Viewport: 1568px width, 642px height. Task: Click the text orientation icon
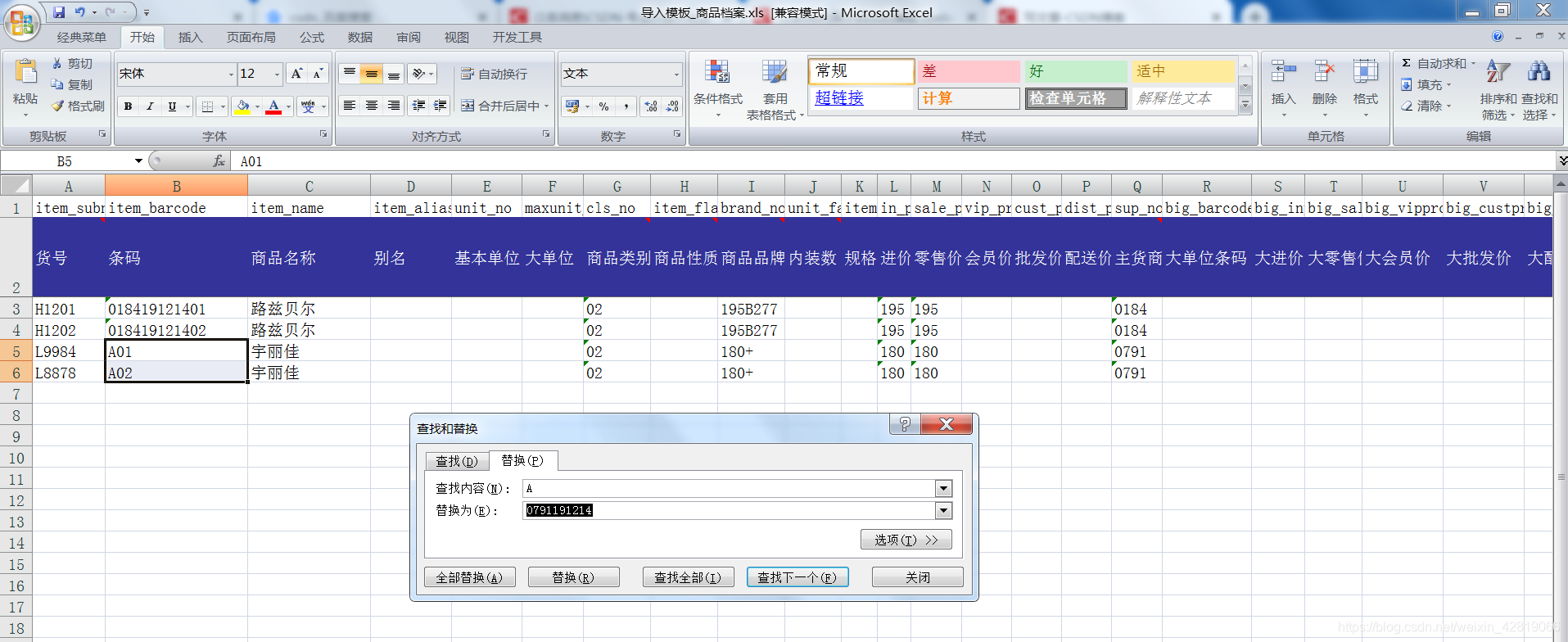point(419,74)
